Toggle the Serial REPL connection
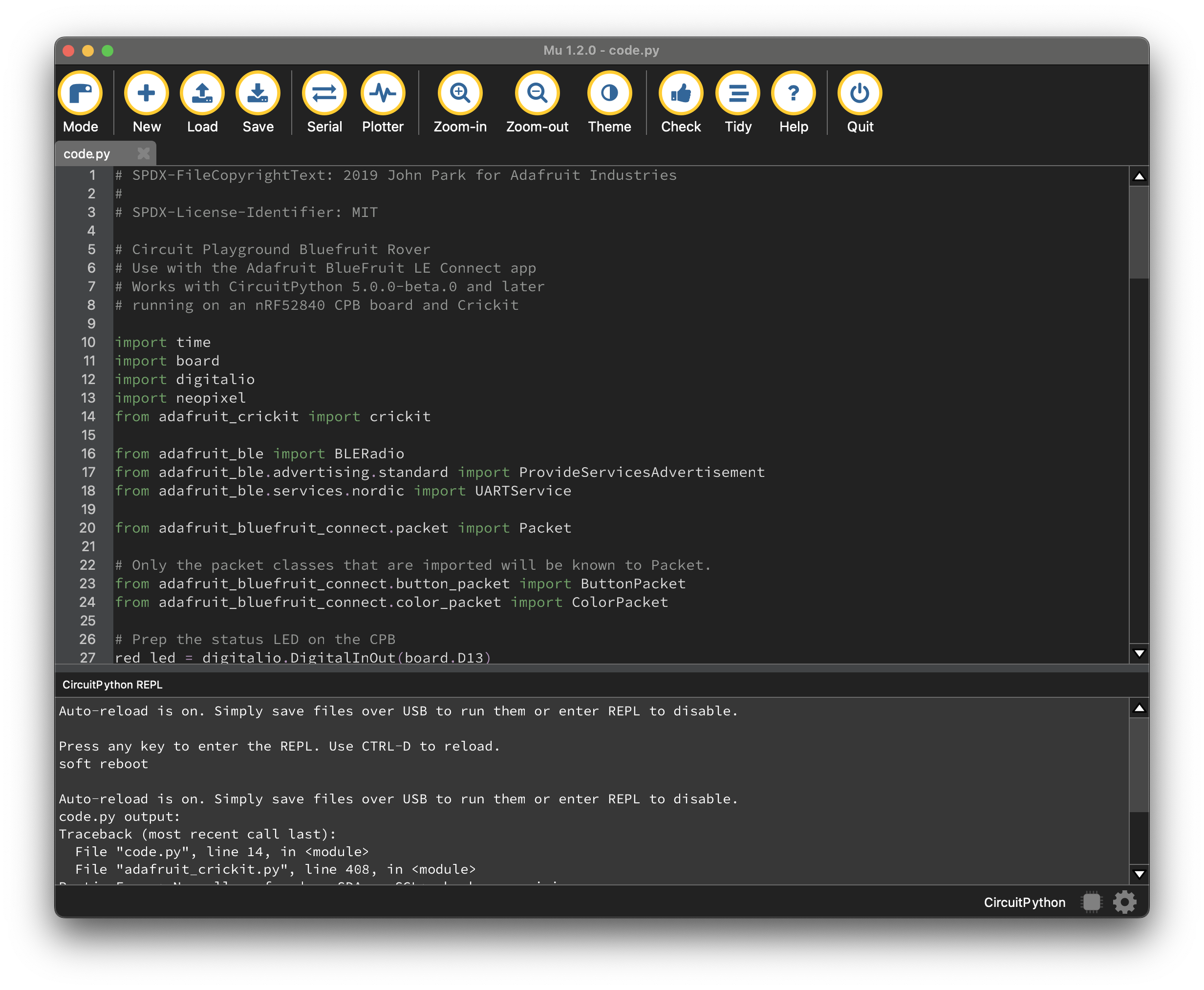 pos(324,93)
